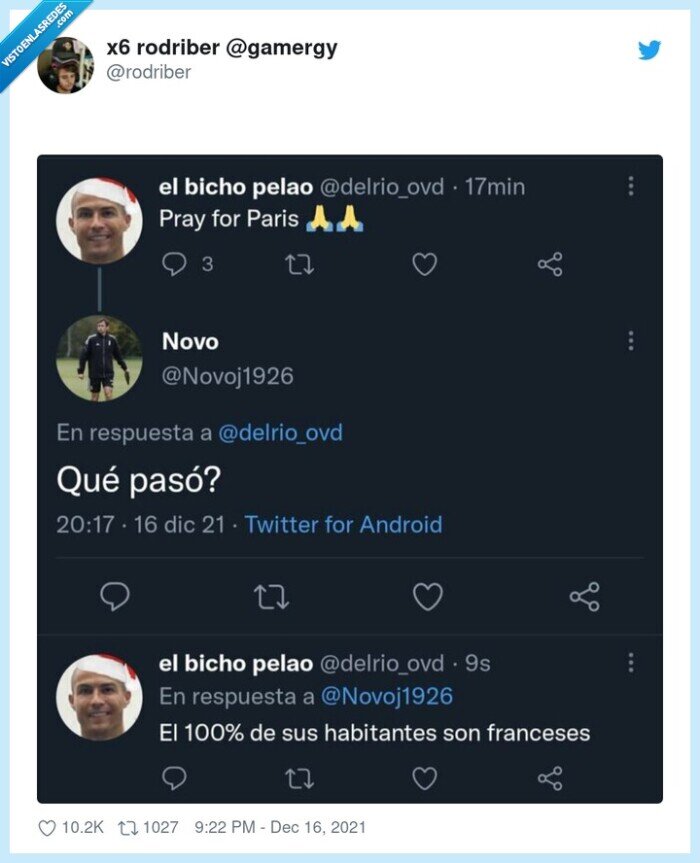Open the share icon on Pray for Paris tweet
The image size is (700, 863).
549,263
